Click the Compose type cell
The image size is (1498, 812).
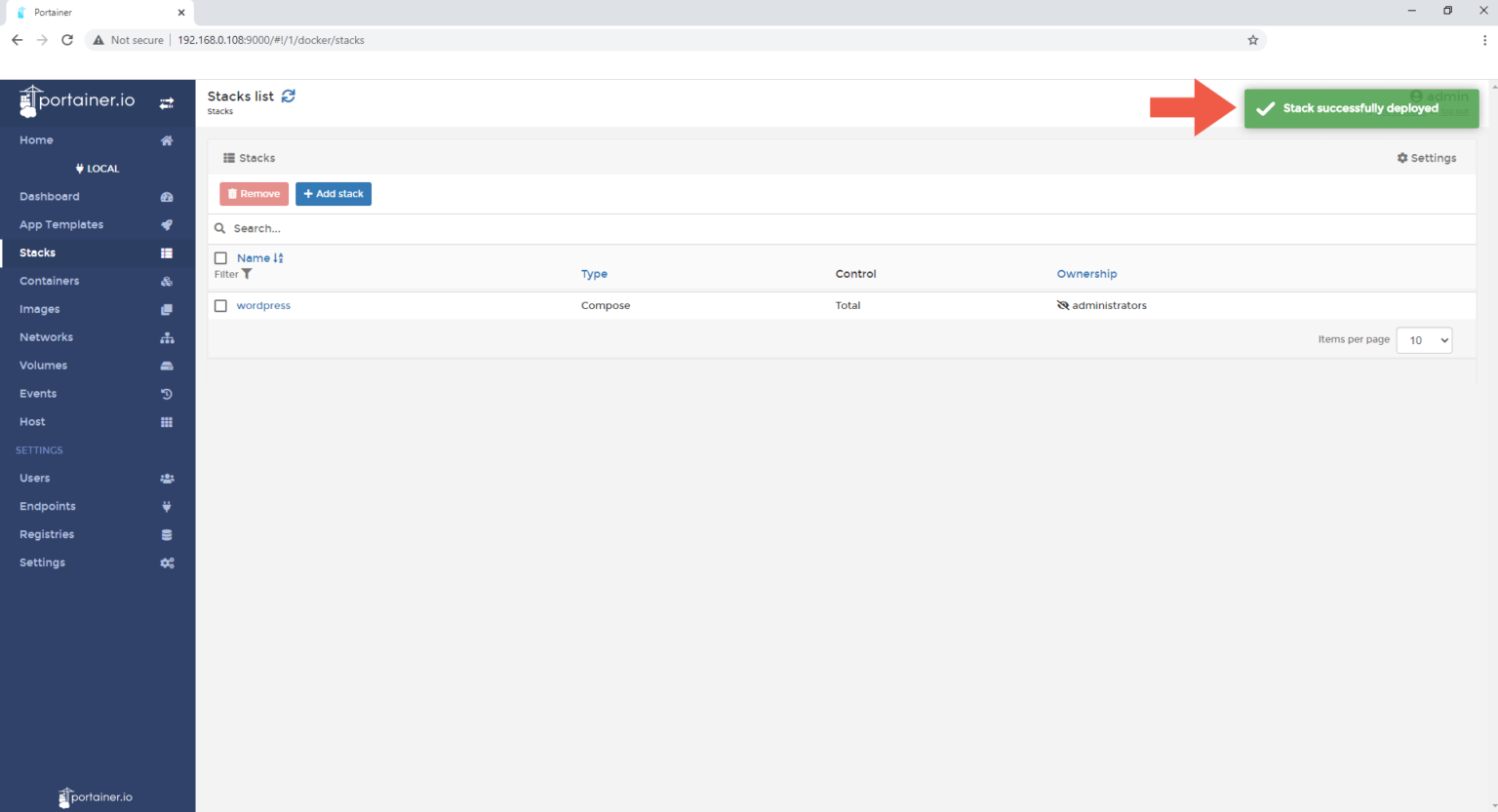pyautogui.click(x=606, y=306)
